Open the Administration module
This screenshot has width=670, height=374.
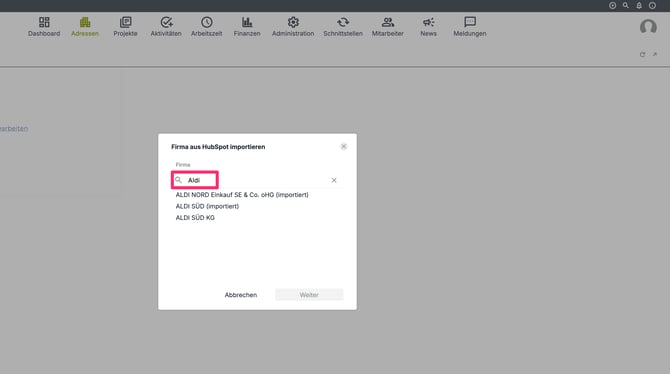pos(293,27)
